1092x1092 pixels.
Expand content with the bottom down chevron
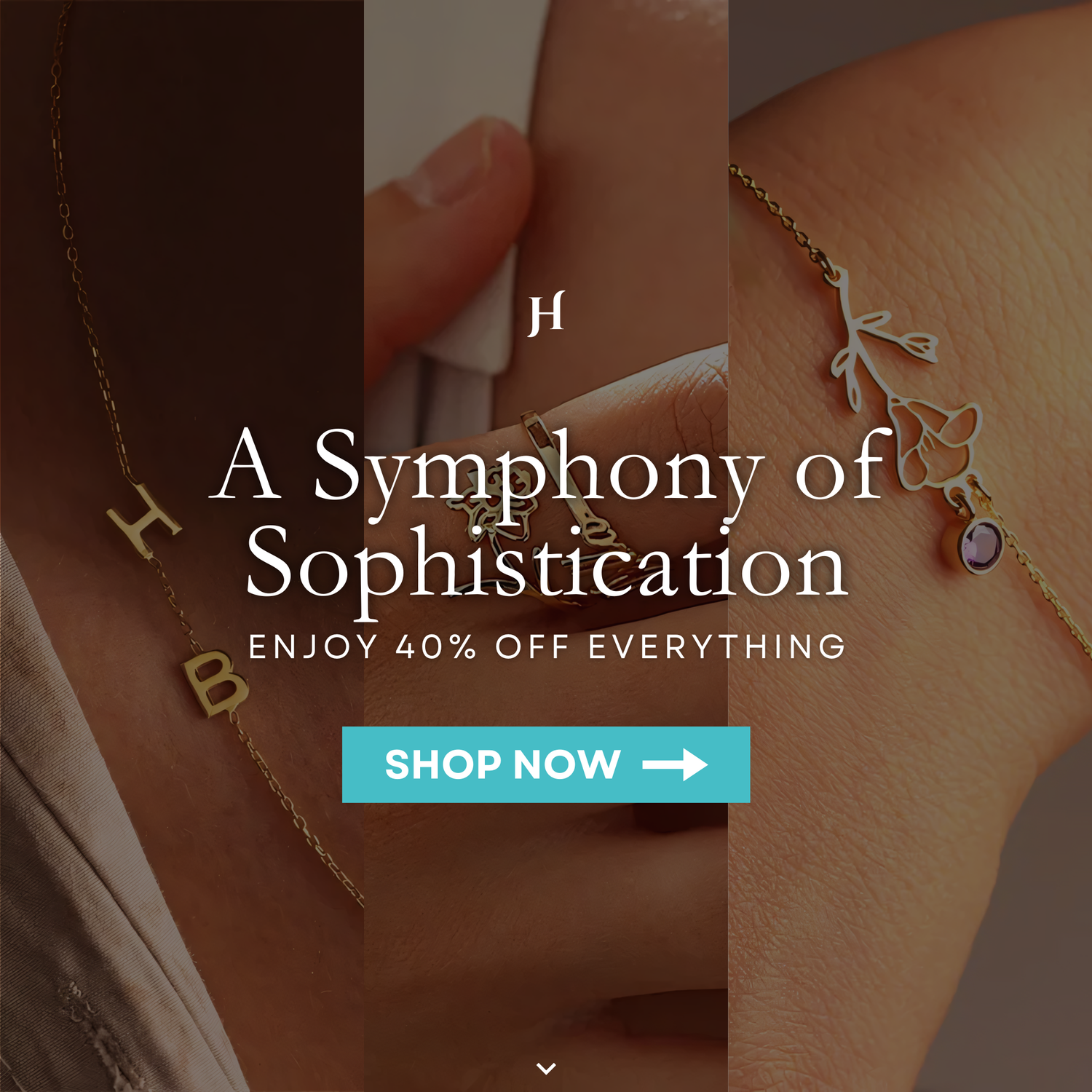click(546, 1068)
